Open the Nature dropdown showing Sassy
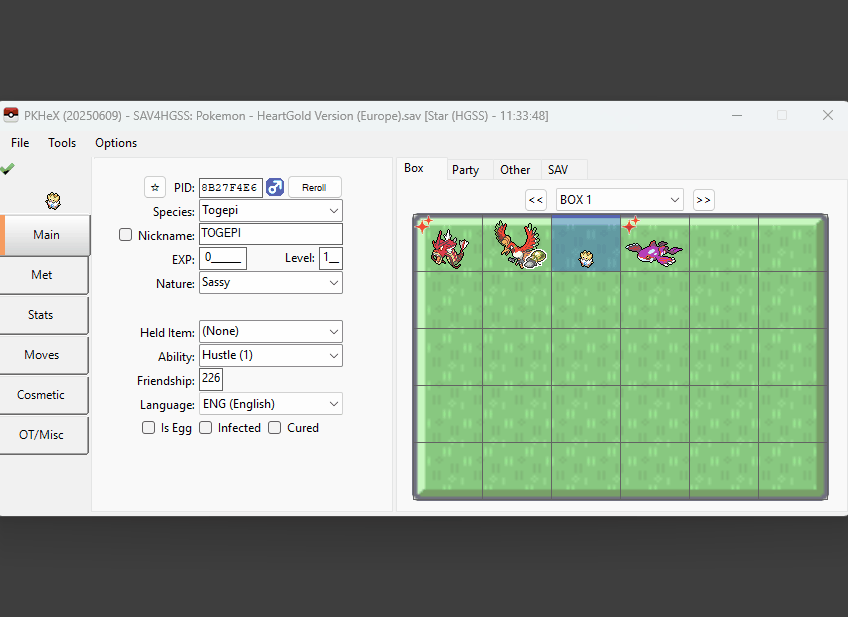 270,282
